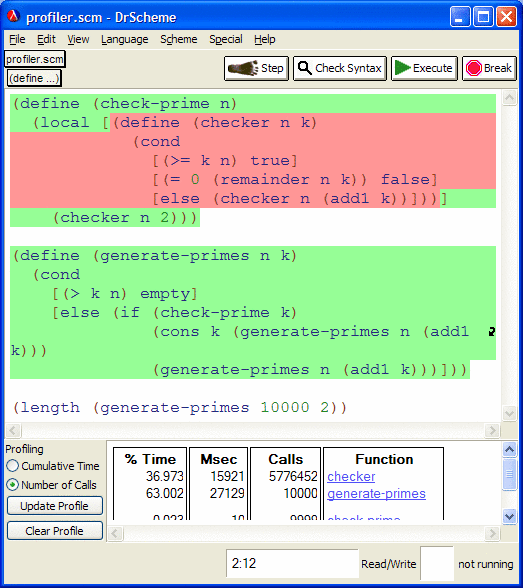The width and height of the screenshot is (523, 588).
Task: Click the 10000 calls value in table
Action: click(300, 494)
